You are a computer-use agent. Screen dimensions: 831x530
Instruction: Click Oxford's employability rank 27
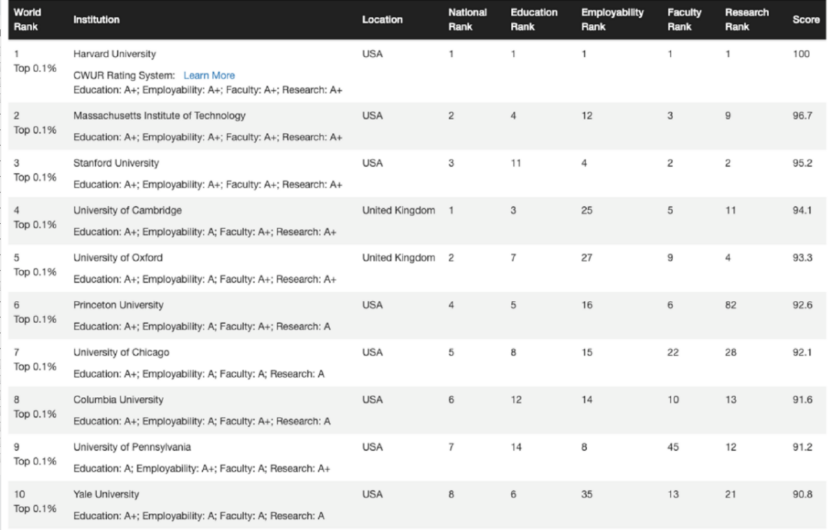click(587, 258)
